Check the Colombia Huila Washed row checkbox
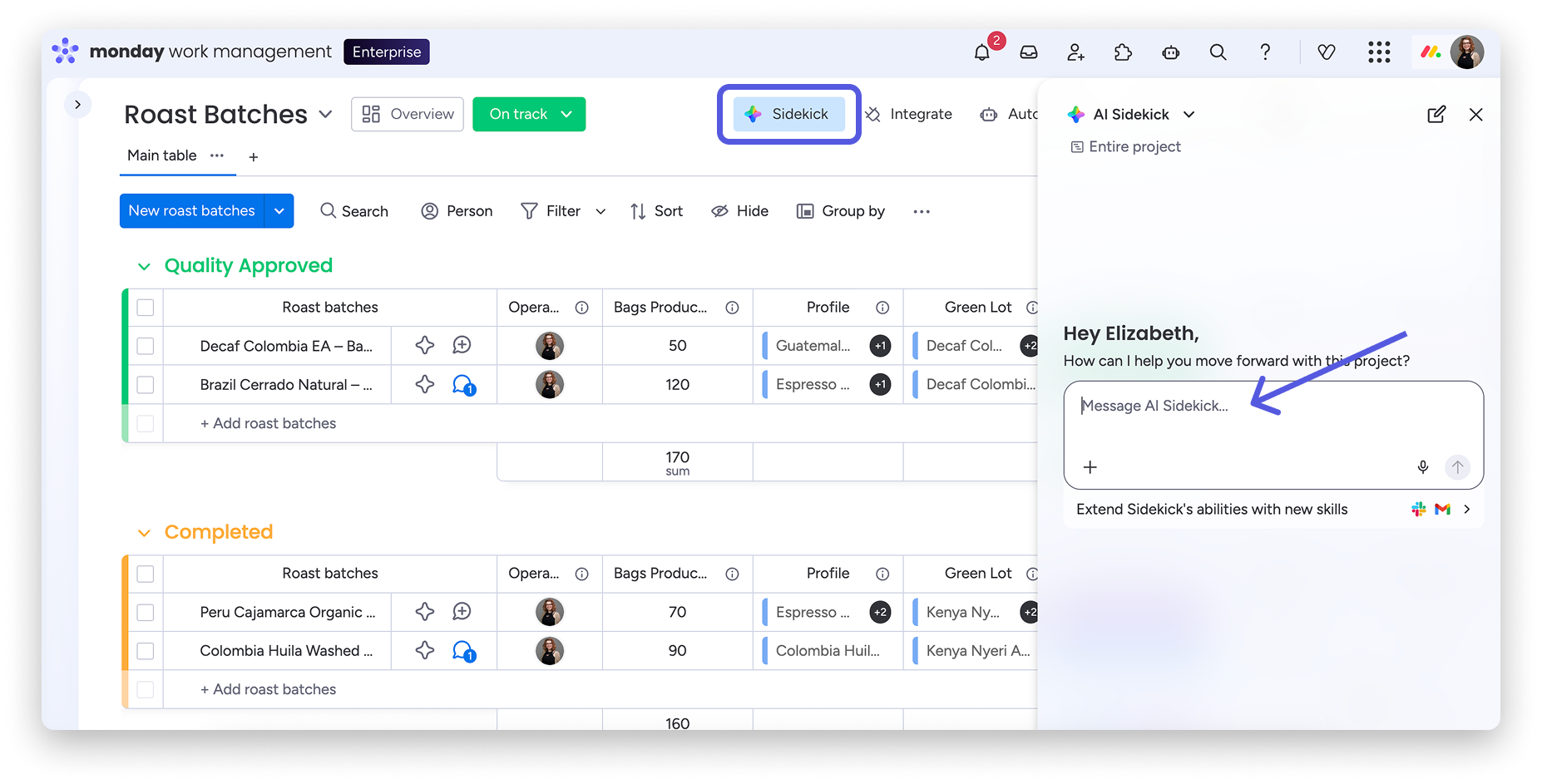 (146, 651)
